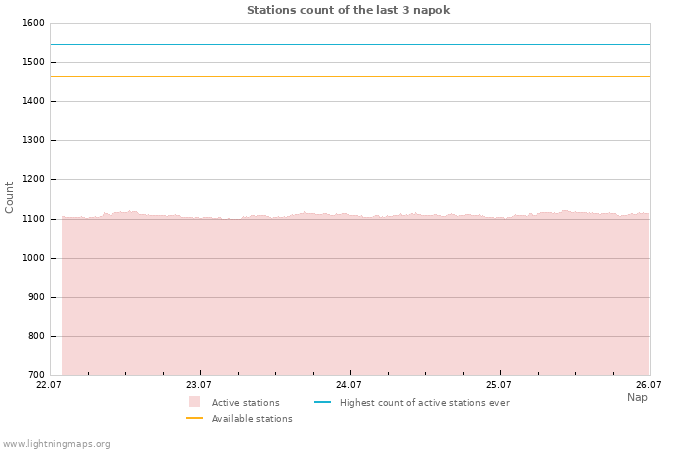
Task: Click the Count y-axis title
Action: pyautogui.click(x=9, y=198)
